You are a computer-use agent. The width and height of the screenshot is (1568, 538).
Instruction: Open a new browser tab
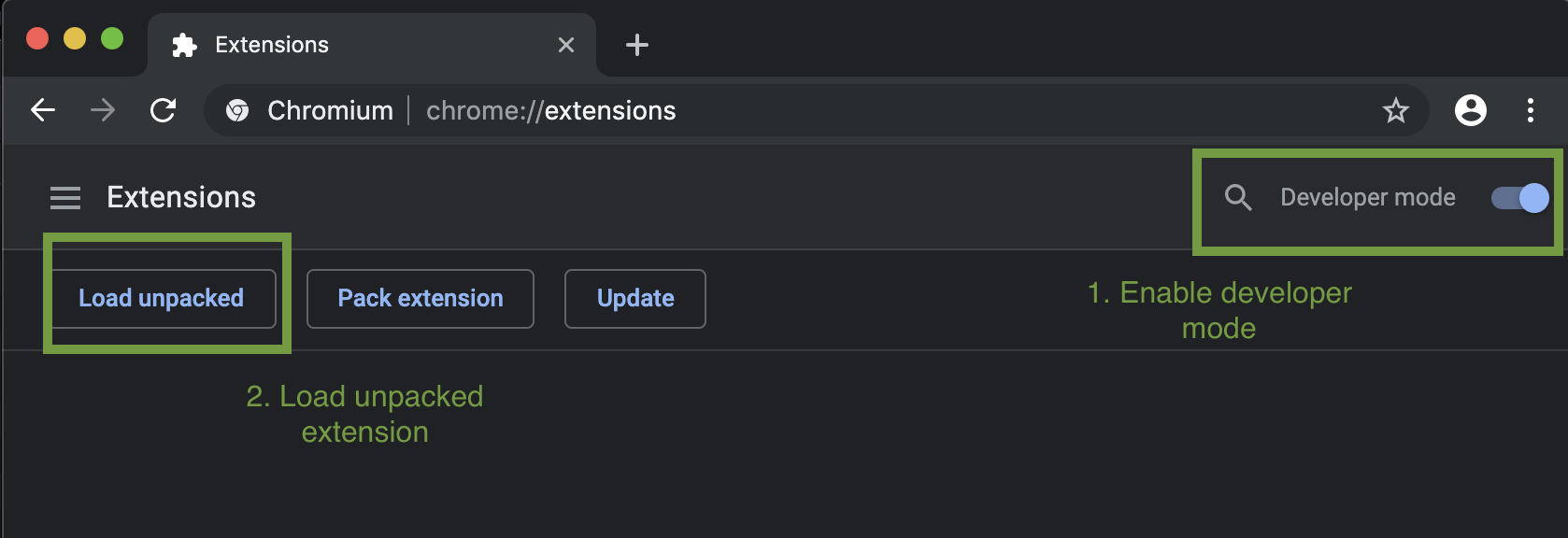click(637, 45)
